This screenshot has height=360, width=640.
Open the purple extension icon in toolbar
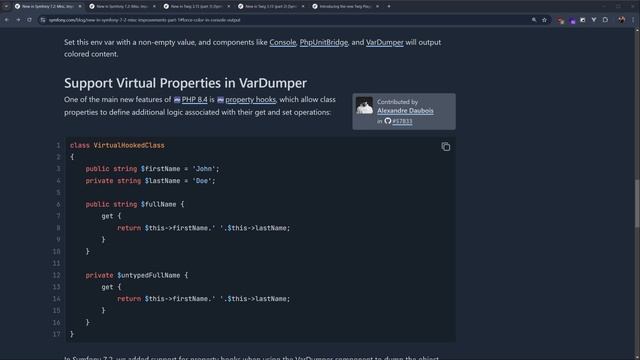[x=572, y=20]
